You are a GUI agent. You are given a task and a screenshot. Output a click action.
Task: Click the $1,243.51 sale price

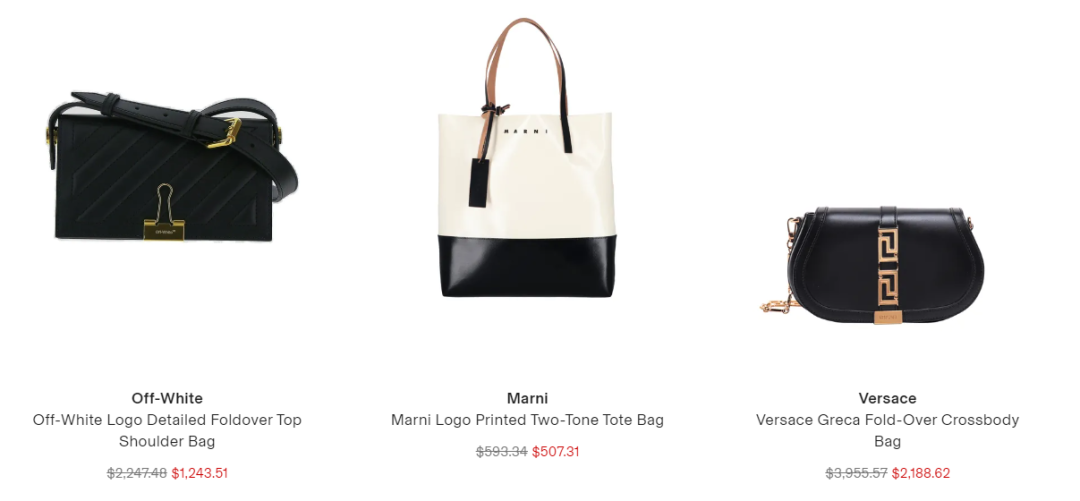(x=200, y=473)
